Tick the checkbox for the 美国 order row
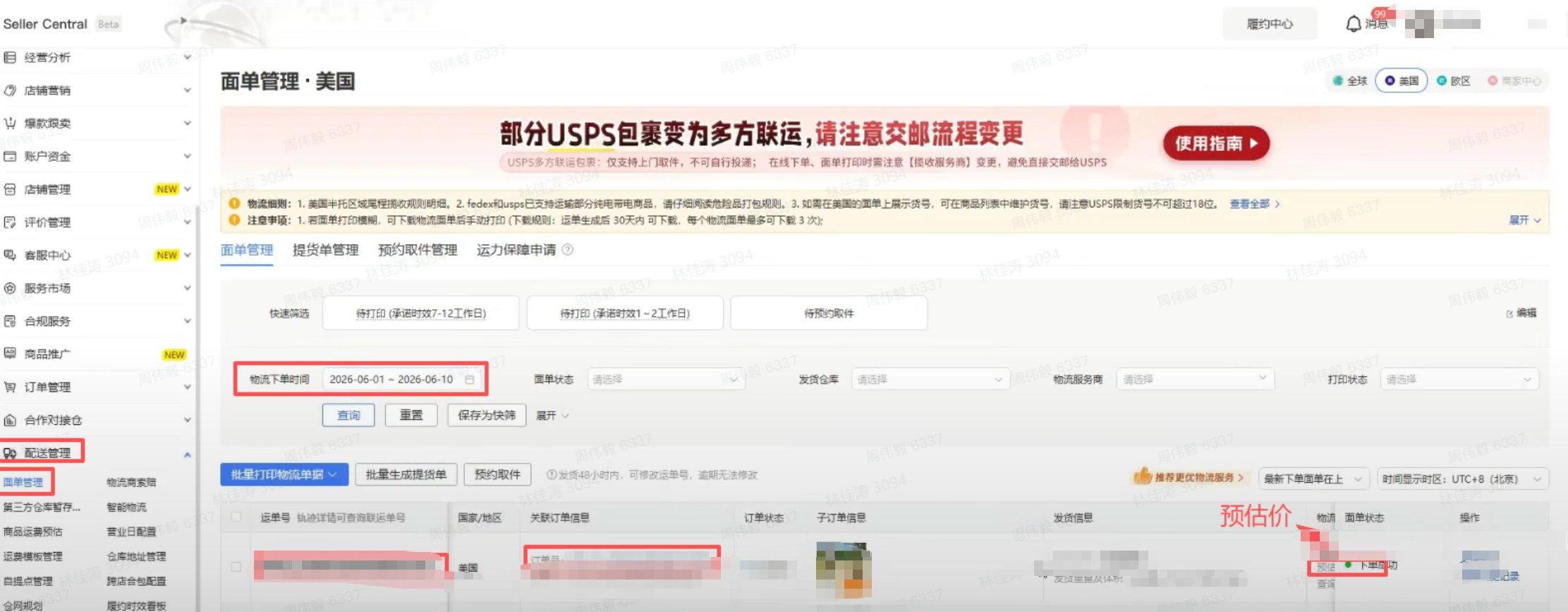The image size is (1568, 612). point(236,567)
